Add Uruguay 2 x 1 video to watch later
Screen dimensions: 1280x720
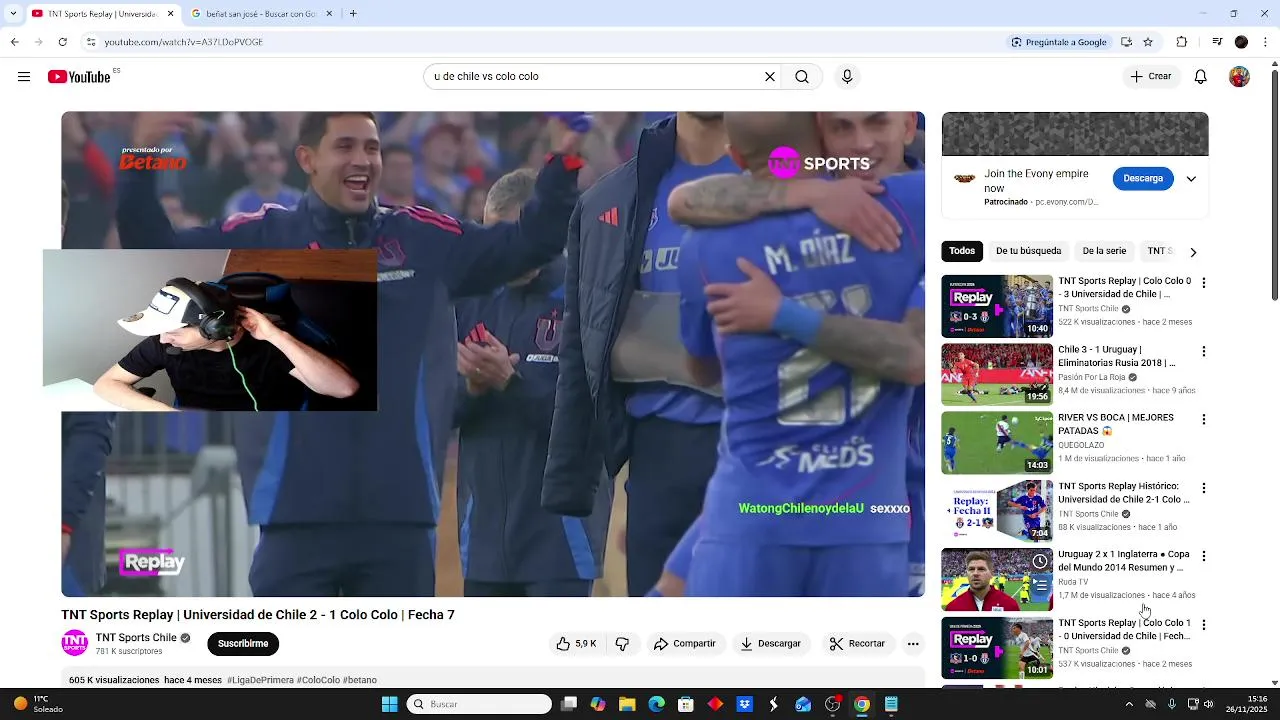[x=1040, y=561]
